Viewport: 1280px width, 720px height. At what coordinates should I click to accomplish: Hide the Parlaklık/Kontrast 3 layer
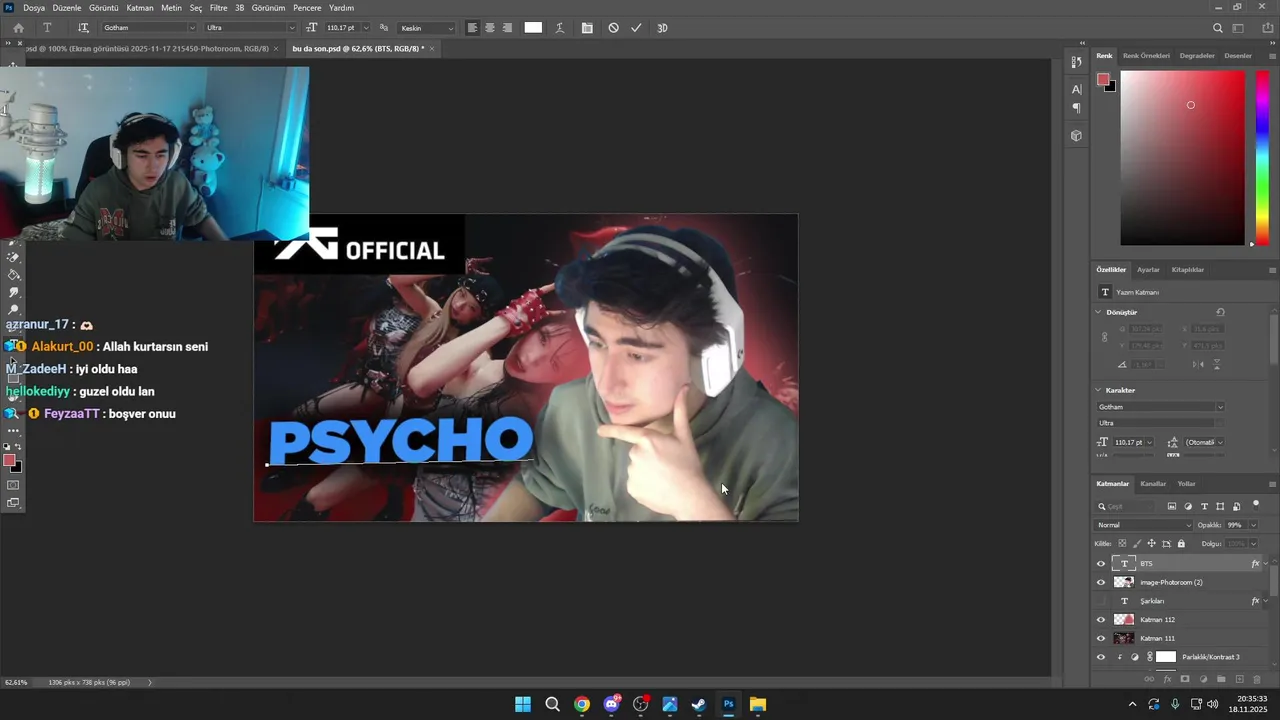(1101, 657)
